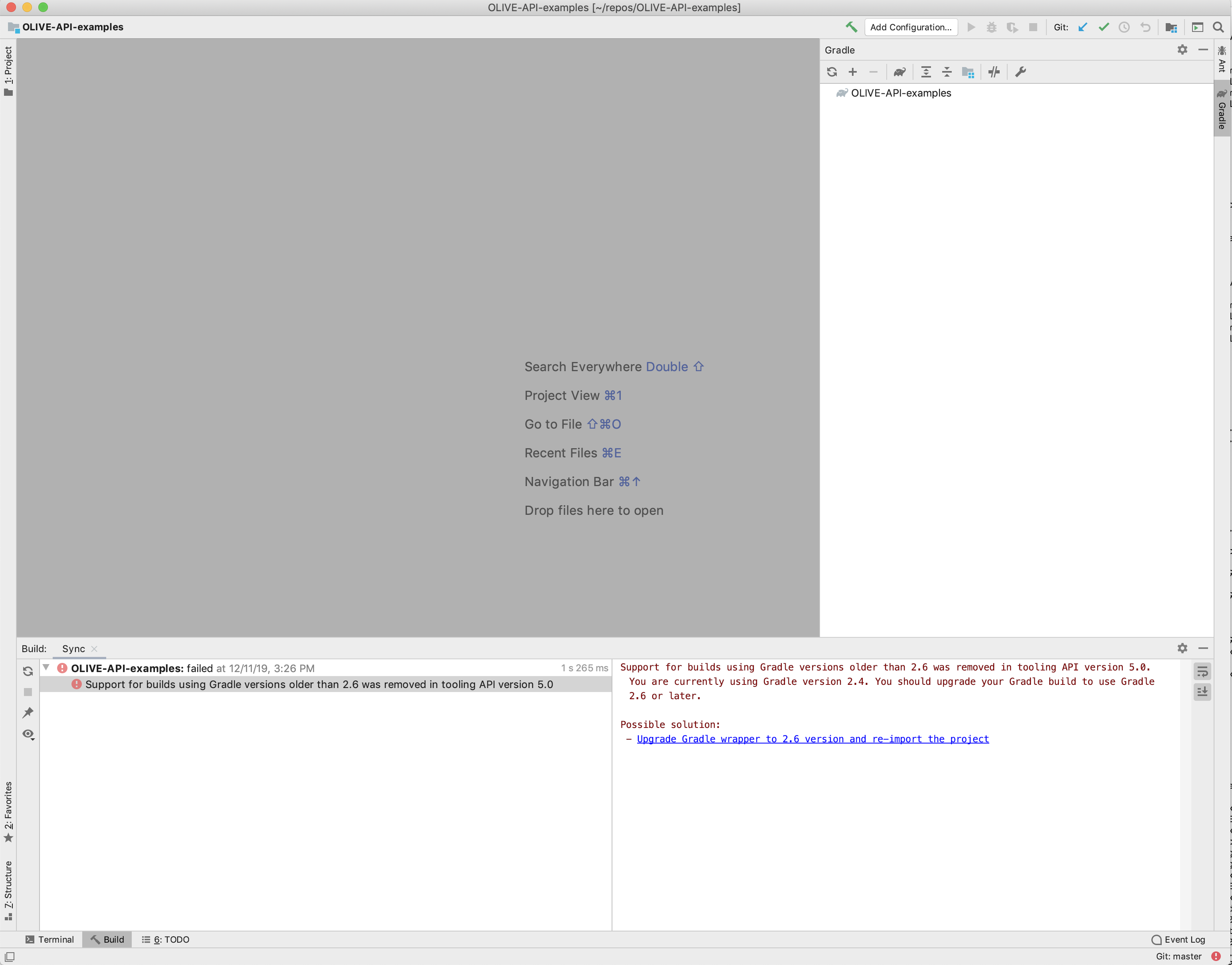This screenshot has width=1232, height=965.
Task: Expand all items in Gradle tree
Action: pos(926,72)
